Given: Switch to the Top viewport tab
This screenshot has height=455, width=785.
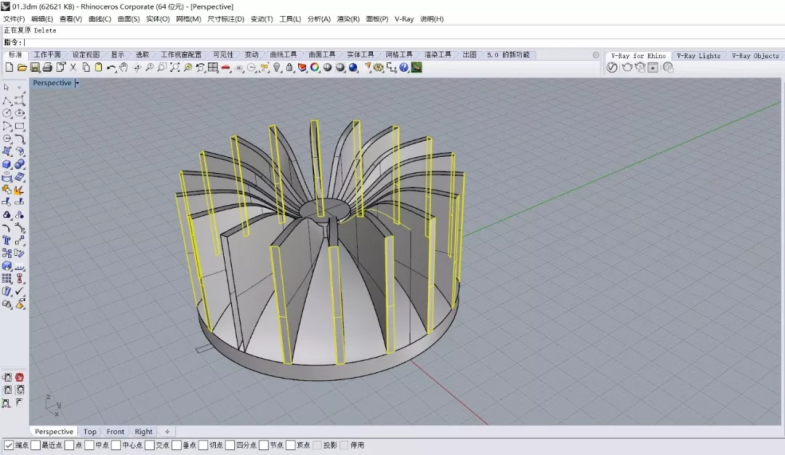Looking at the screenshot, I should pos(90,432).
